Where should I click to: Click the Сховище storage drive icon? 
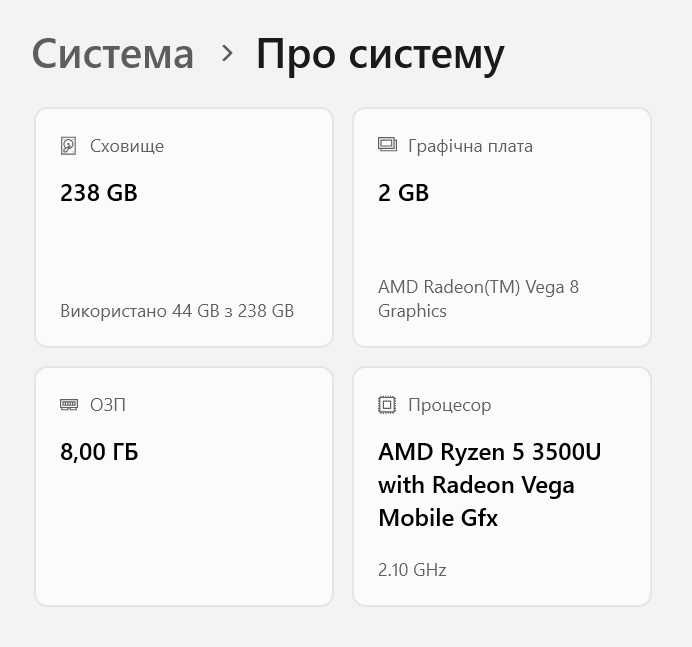68,146
